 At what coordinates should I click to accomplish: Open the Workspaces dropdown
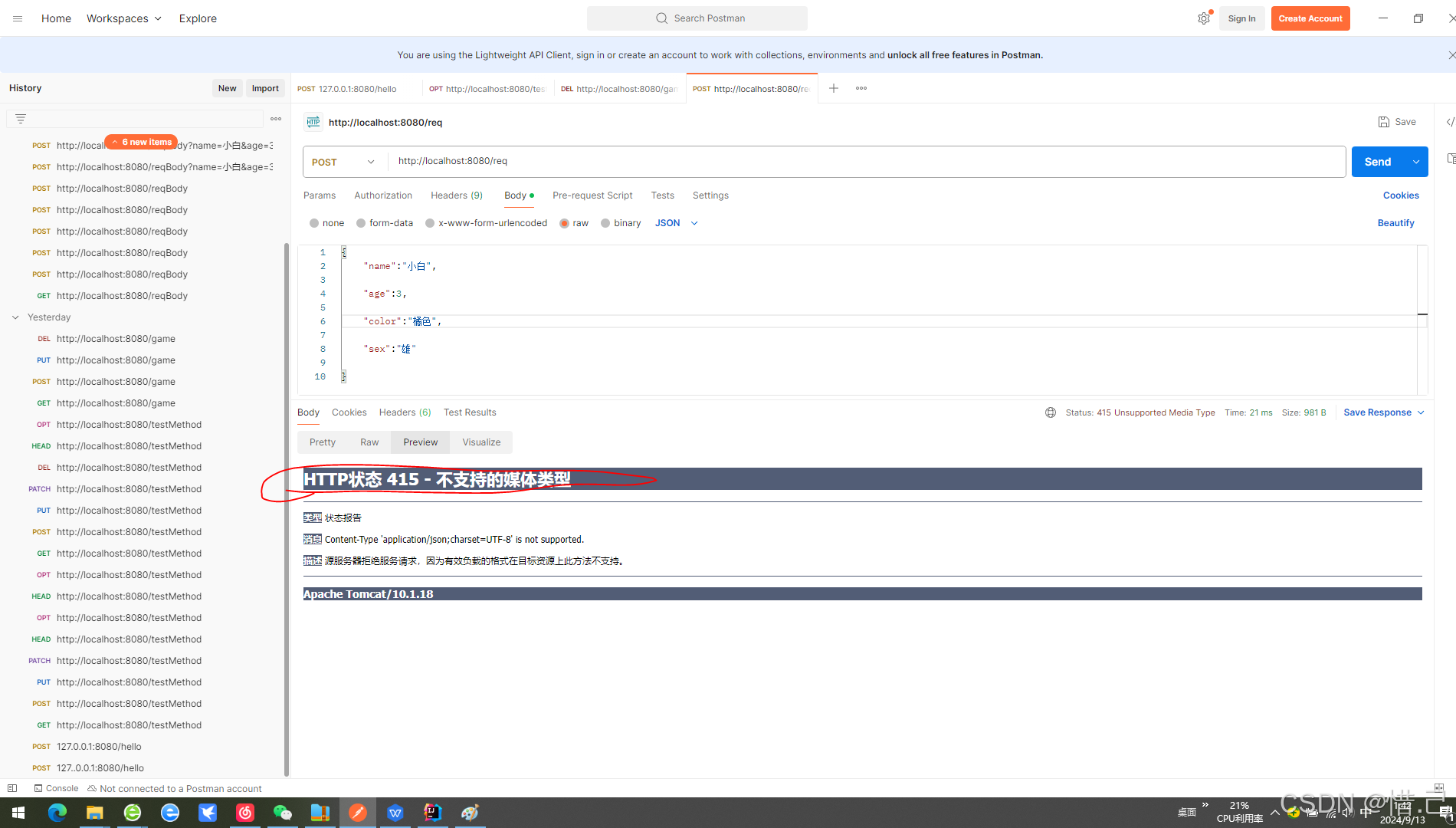click(124, 18)
